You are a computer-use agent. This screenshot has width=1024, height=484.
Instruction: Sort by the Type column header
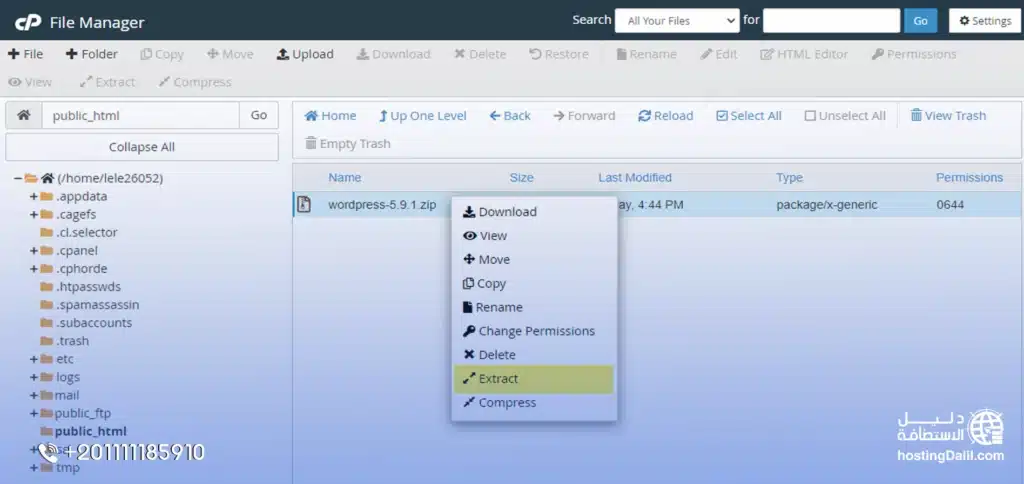tap(790, 178)
